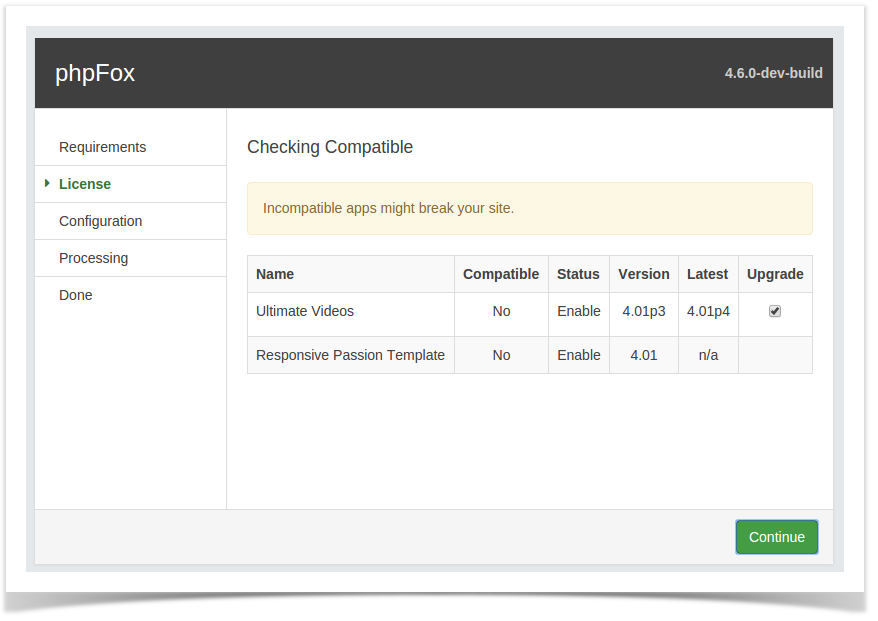Click the Status column header
Image resolution: width=878 pixels, height=621 pixels.
pos(578,274)
